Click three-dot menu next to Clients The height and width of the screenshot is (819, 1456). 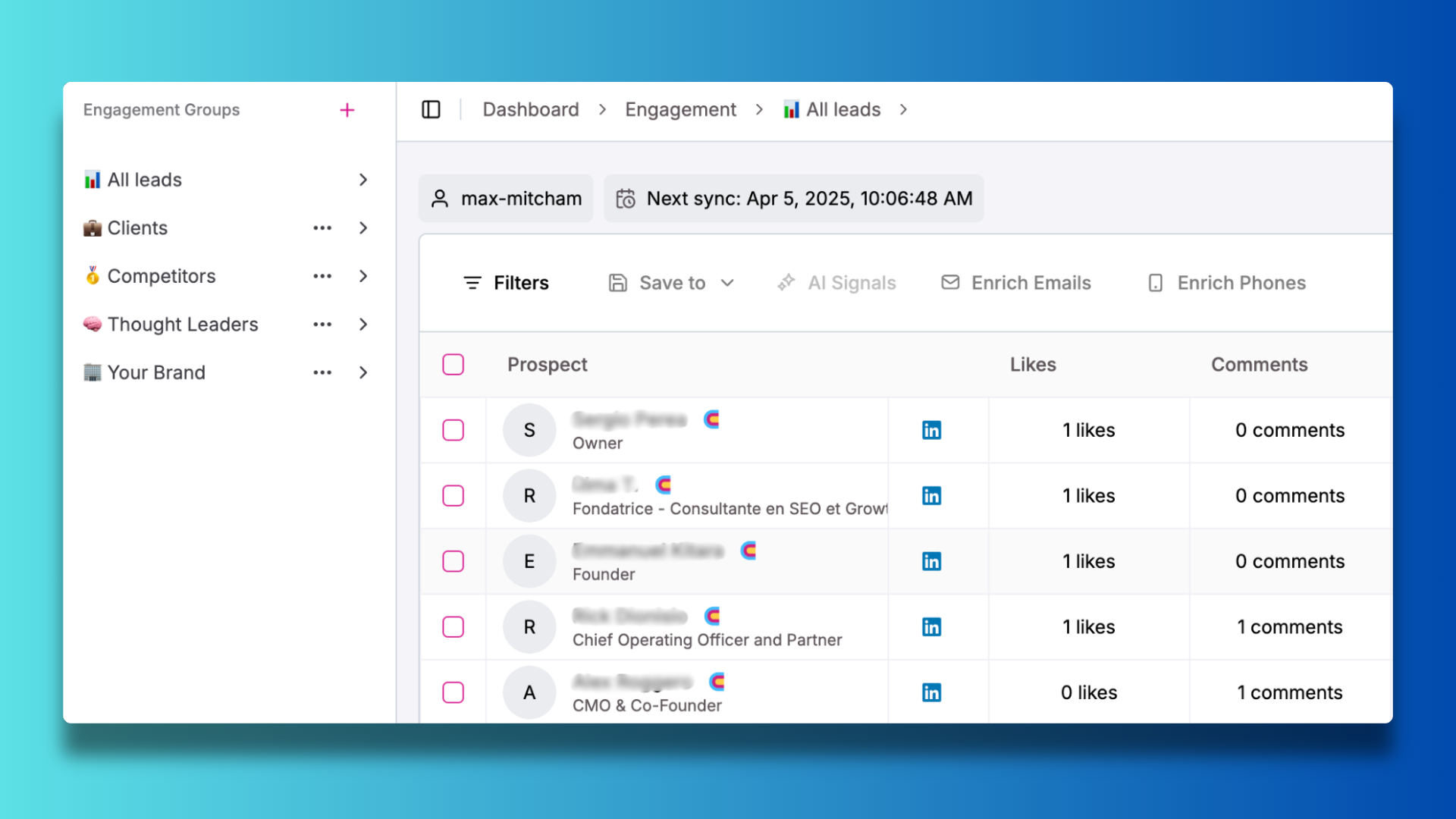coord(322,228)
